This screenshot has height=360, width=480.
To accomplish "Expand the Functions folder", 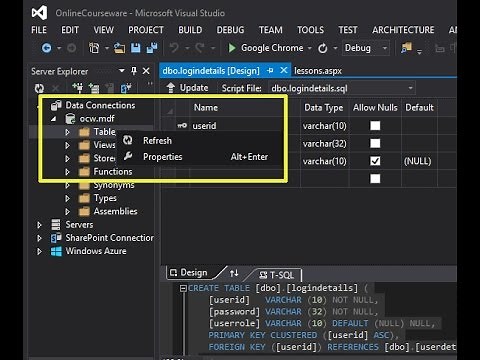I will pos(67,172).
